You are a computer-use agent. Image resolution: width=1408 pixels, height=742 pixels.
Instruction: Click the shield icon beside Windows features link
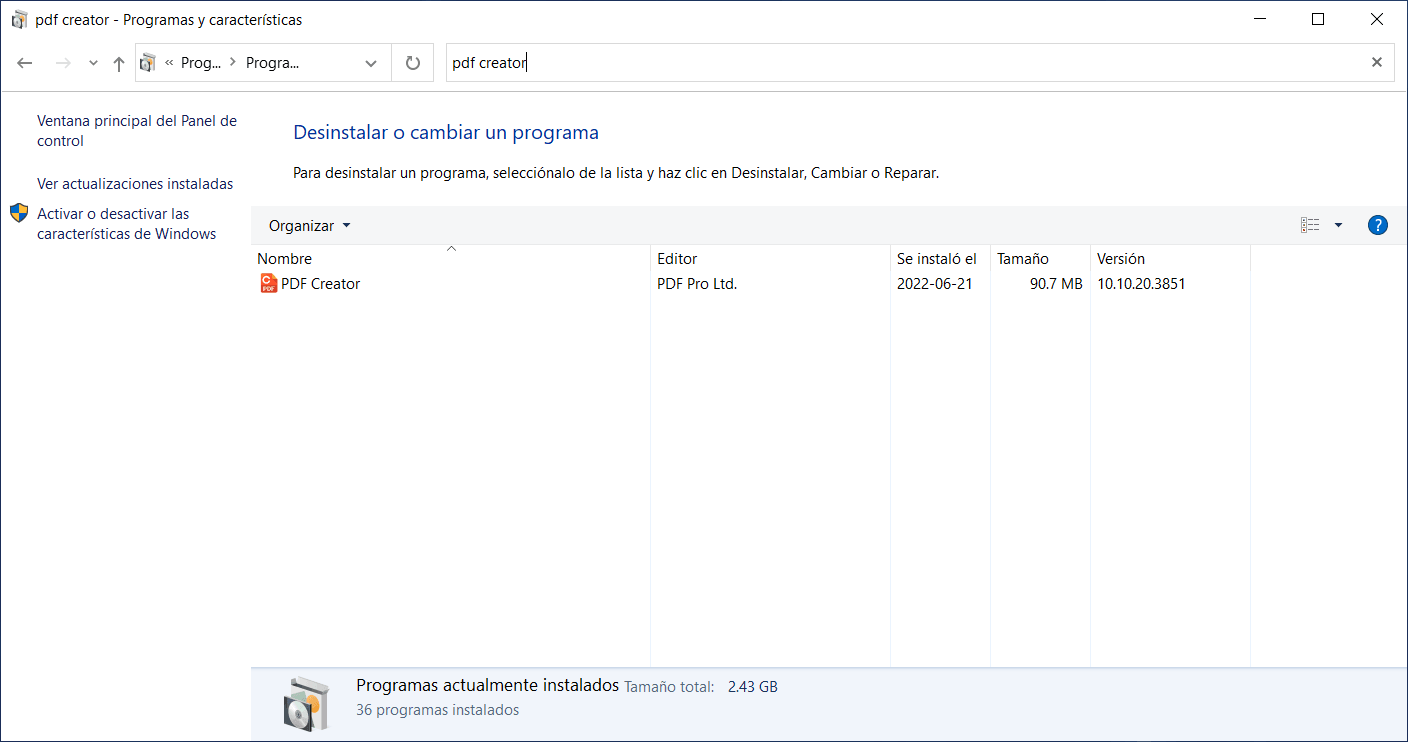(19, 212)
